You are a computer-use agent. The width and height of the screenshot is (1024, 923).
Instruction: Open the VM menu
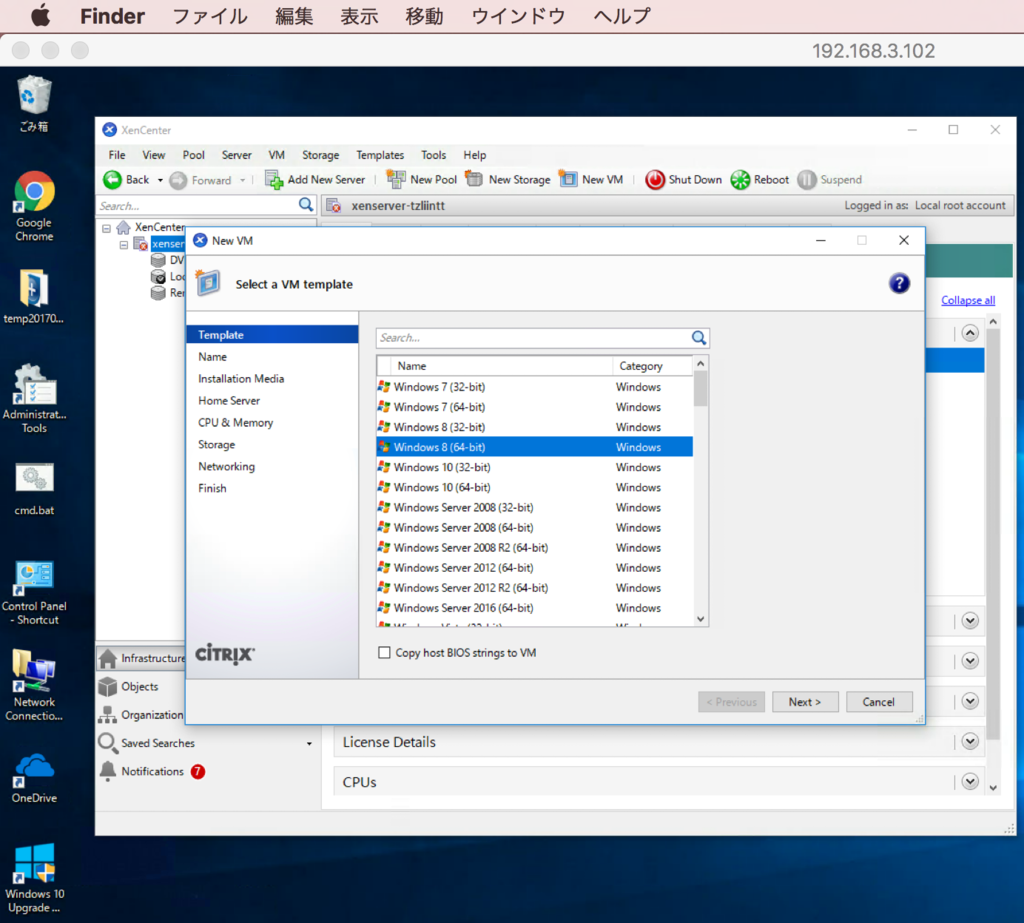pos(276,155)
